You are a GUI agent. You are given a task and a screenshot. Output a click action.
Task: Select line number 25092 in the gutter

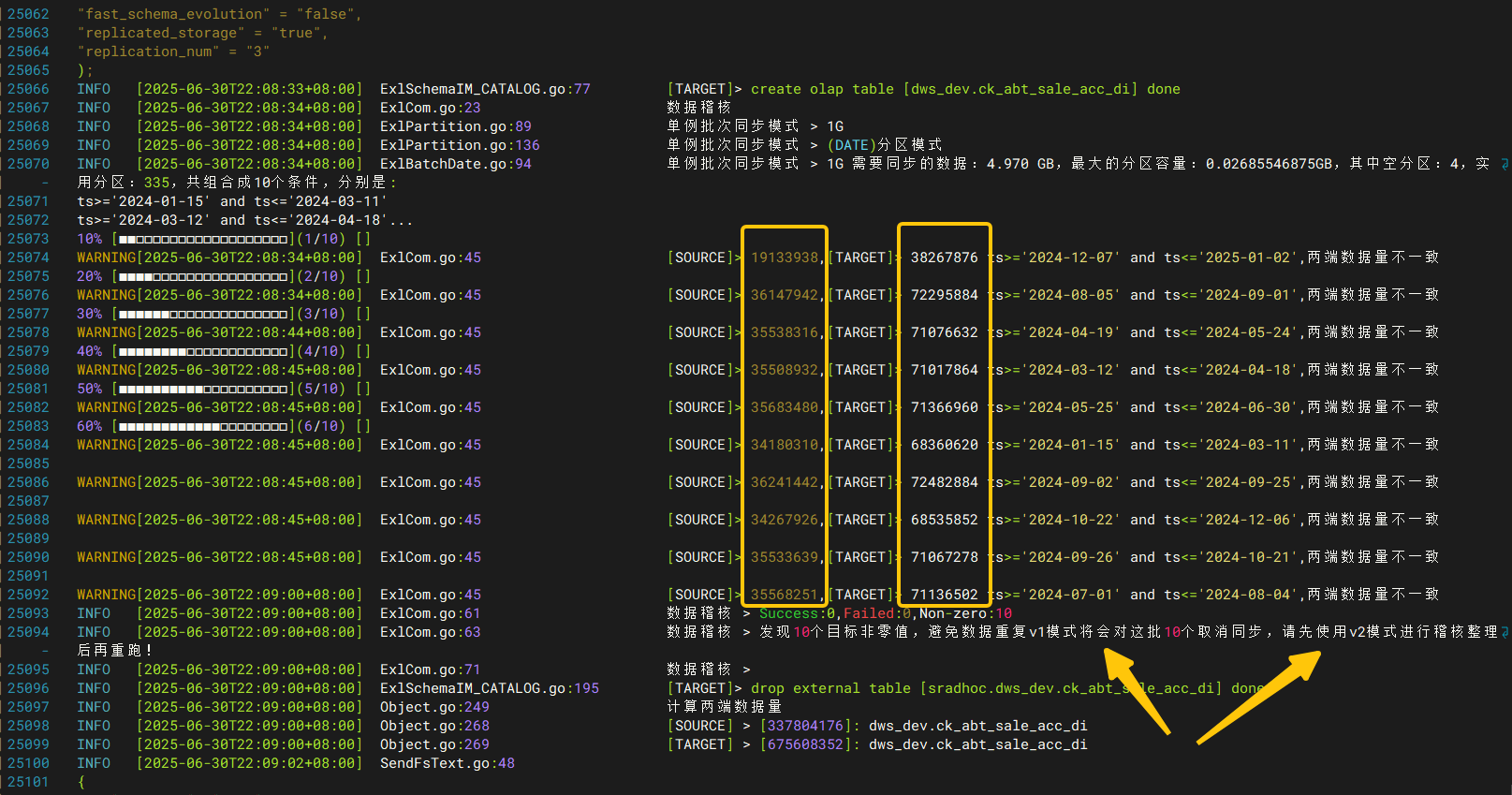click(28, 595)
